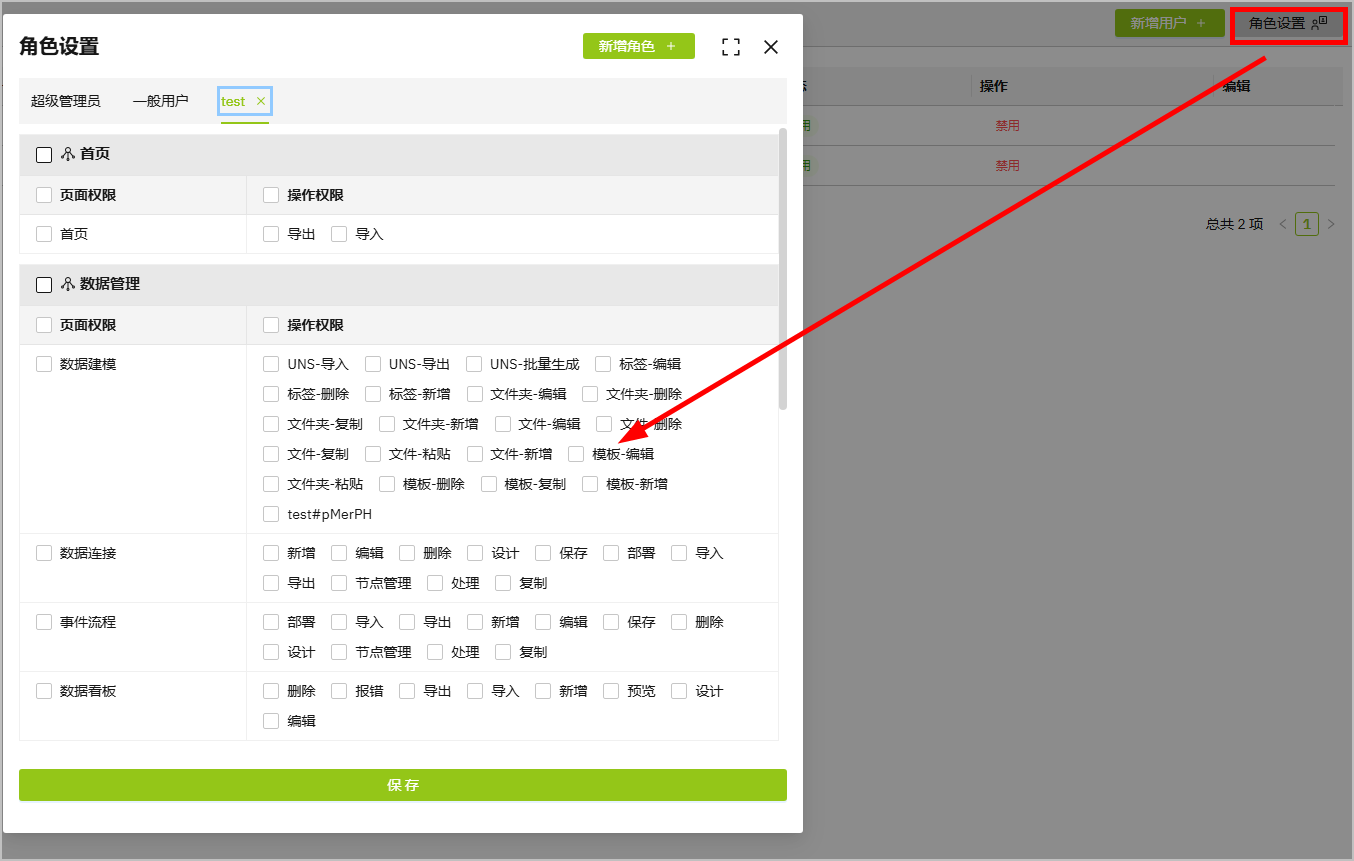This screenshot has height=861, width=1354.
Task: Select all under 数据管理 section header checkbox
Action: pos(44,285)
